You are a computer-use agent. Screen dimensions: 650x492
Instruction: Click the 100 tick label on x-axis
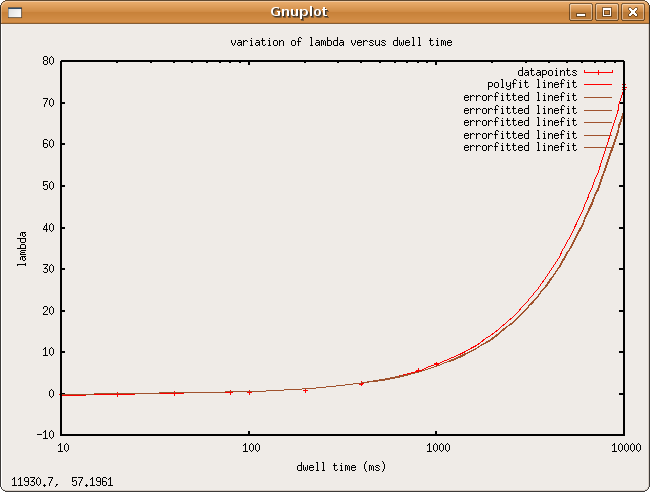249,450
